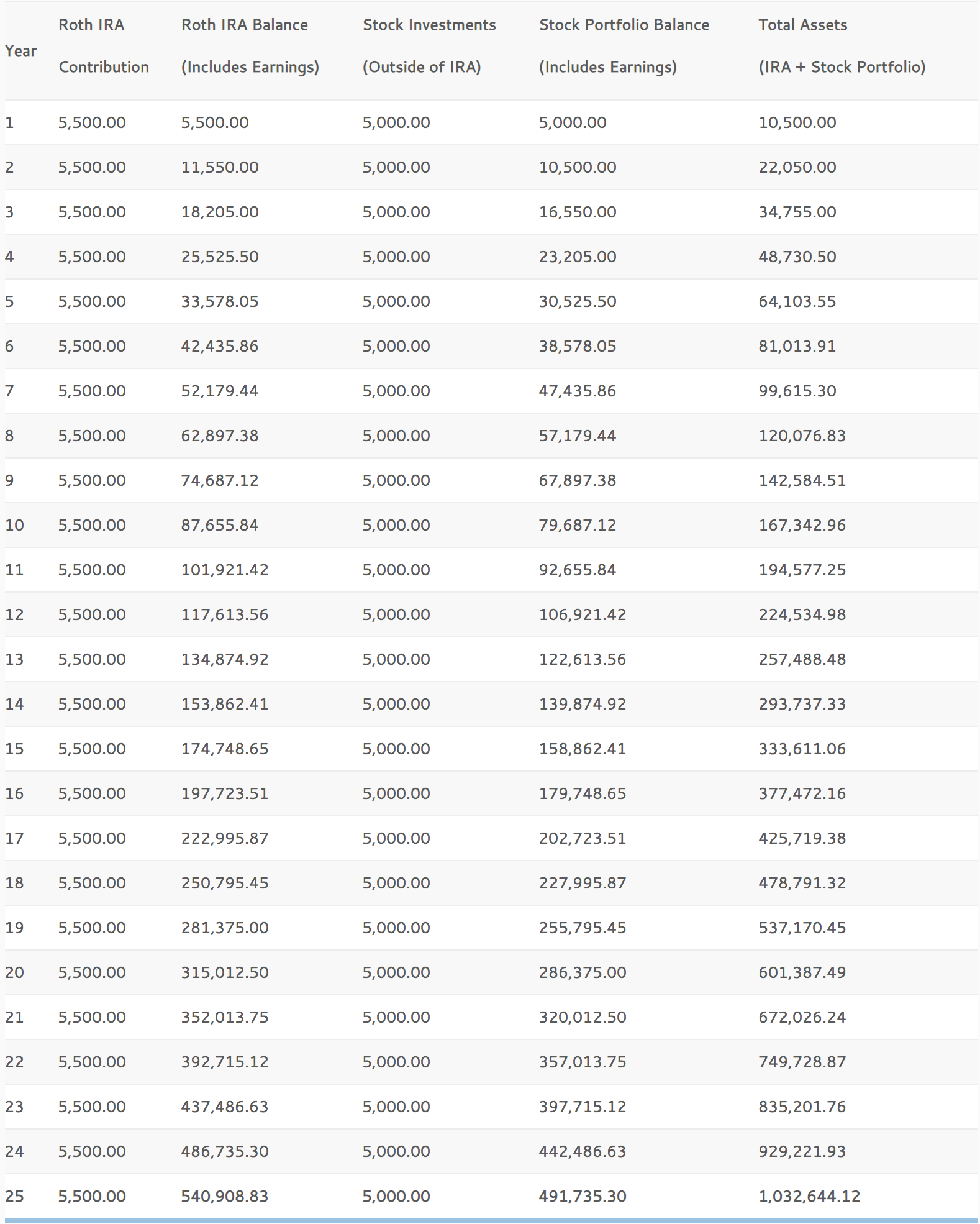
Task: Select the Total Assets value 10,500.00
Action: point(797,122)
